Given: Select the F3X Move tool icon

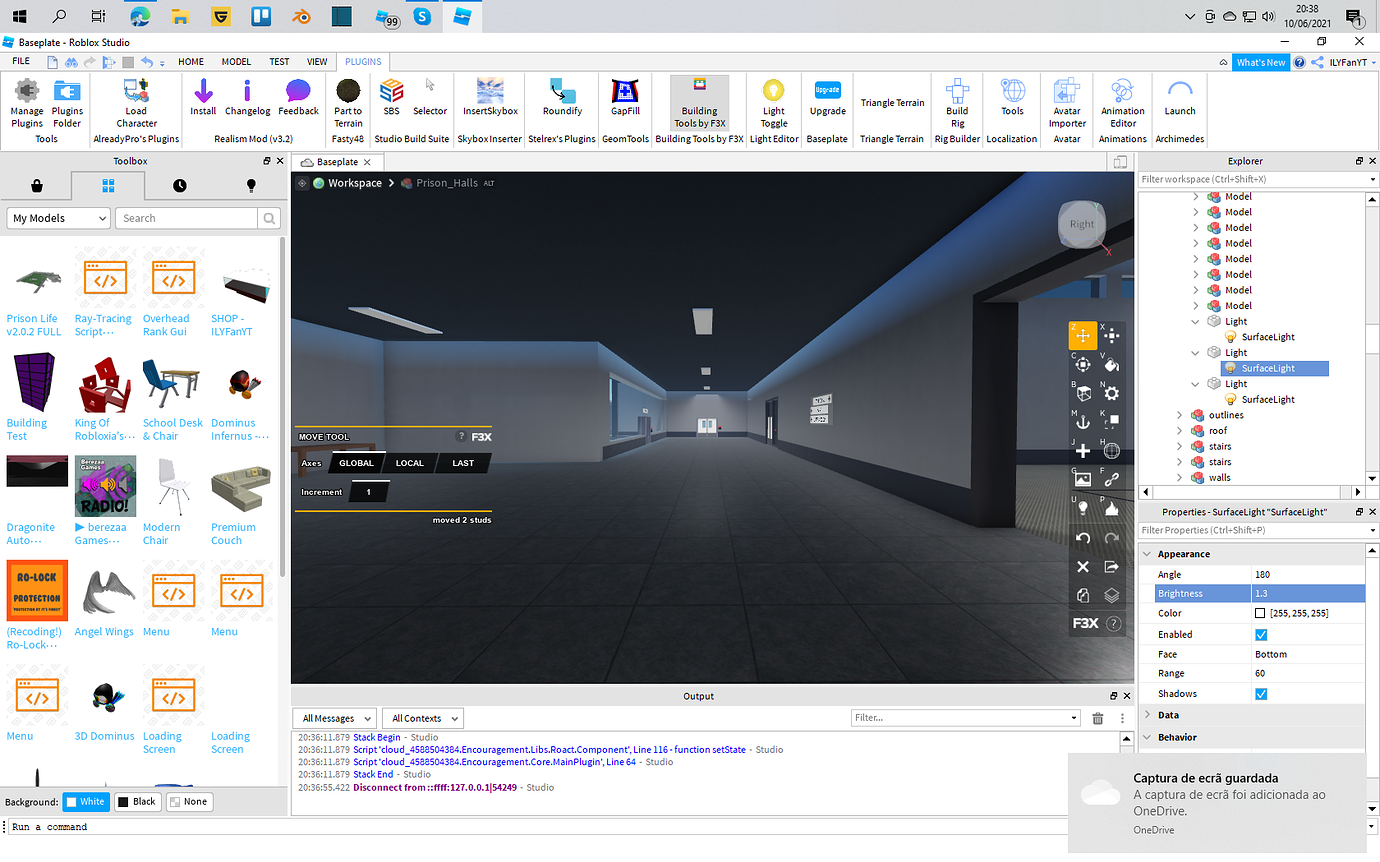Looking at the screenshot, I should [x=1083, y=336].
